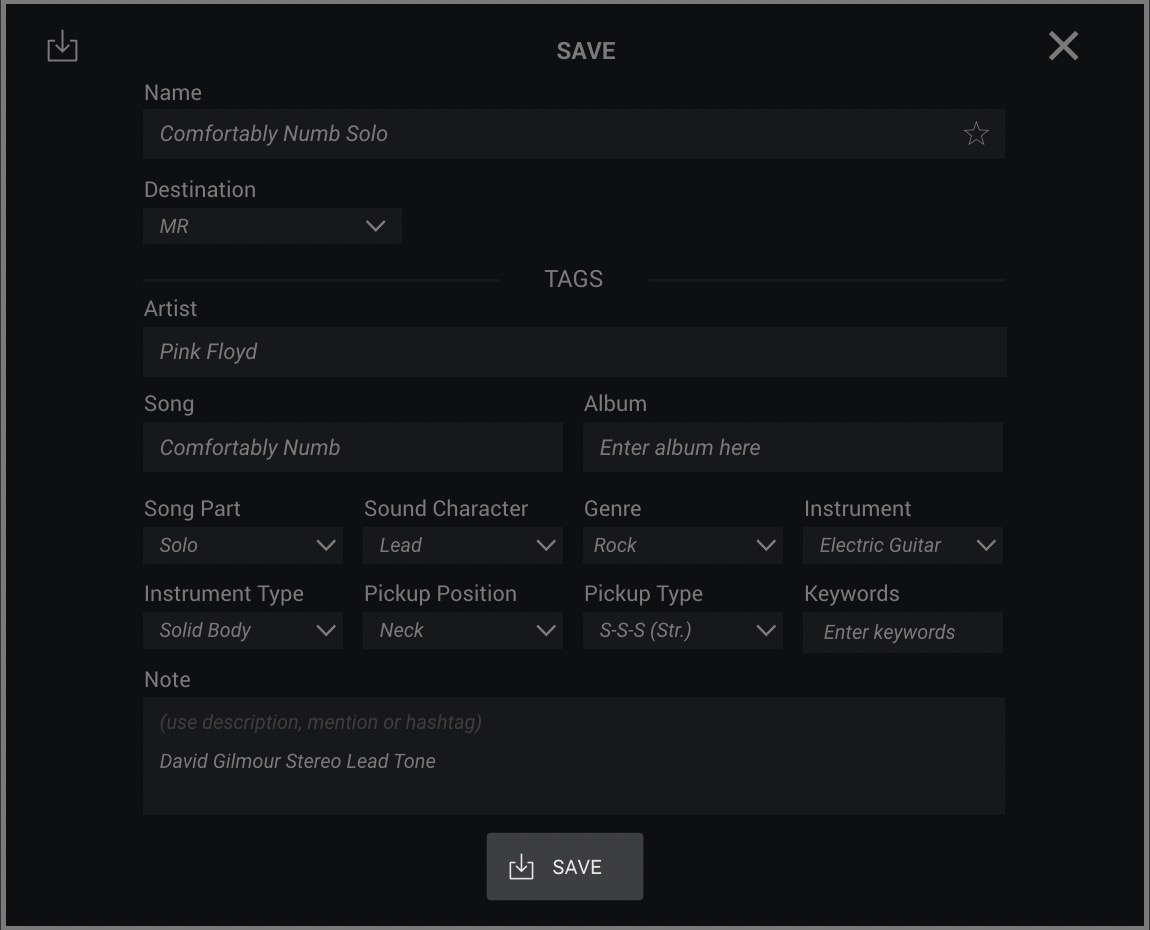Click the chevron arrow of Destination dropdown
Viewport: 1150px width, 930px height.
point(376,226)
